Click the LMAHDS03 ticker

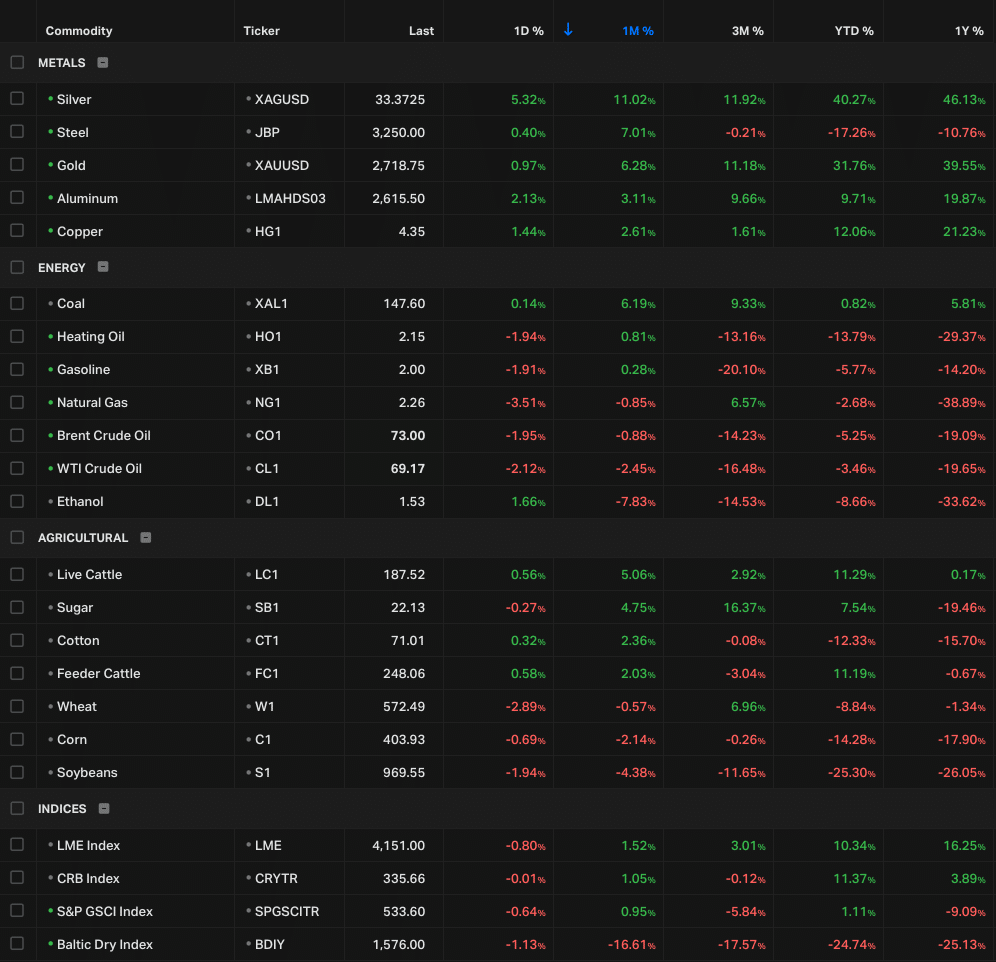[290, 198]
